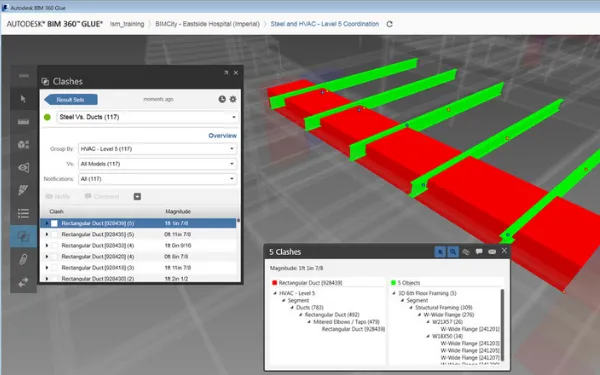Click the Magnitude column header
Viewport: 600px width, 375px height.
(178, 211)
